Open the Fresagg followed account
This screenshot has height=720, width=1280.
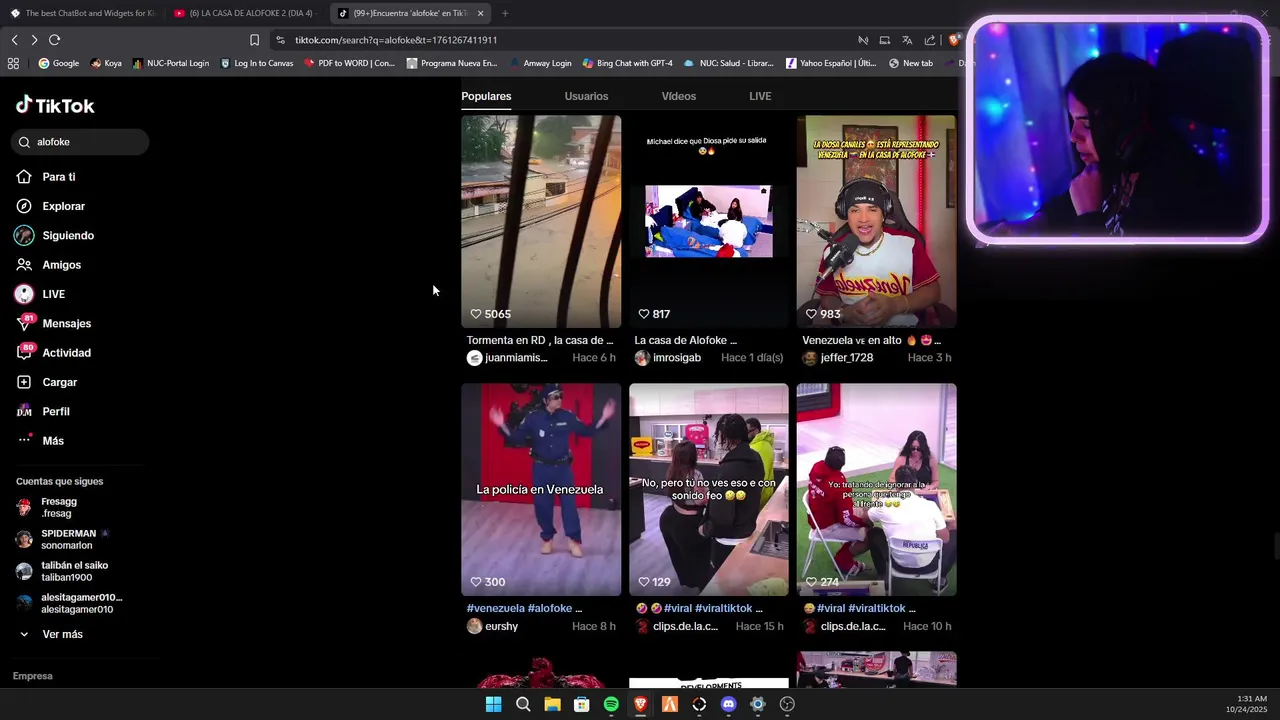pyautogui.click(x=46, y=507)
